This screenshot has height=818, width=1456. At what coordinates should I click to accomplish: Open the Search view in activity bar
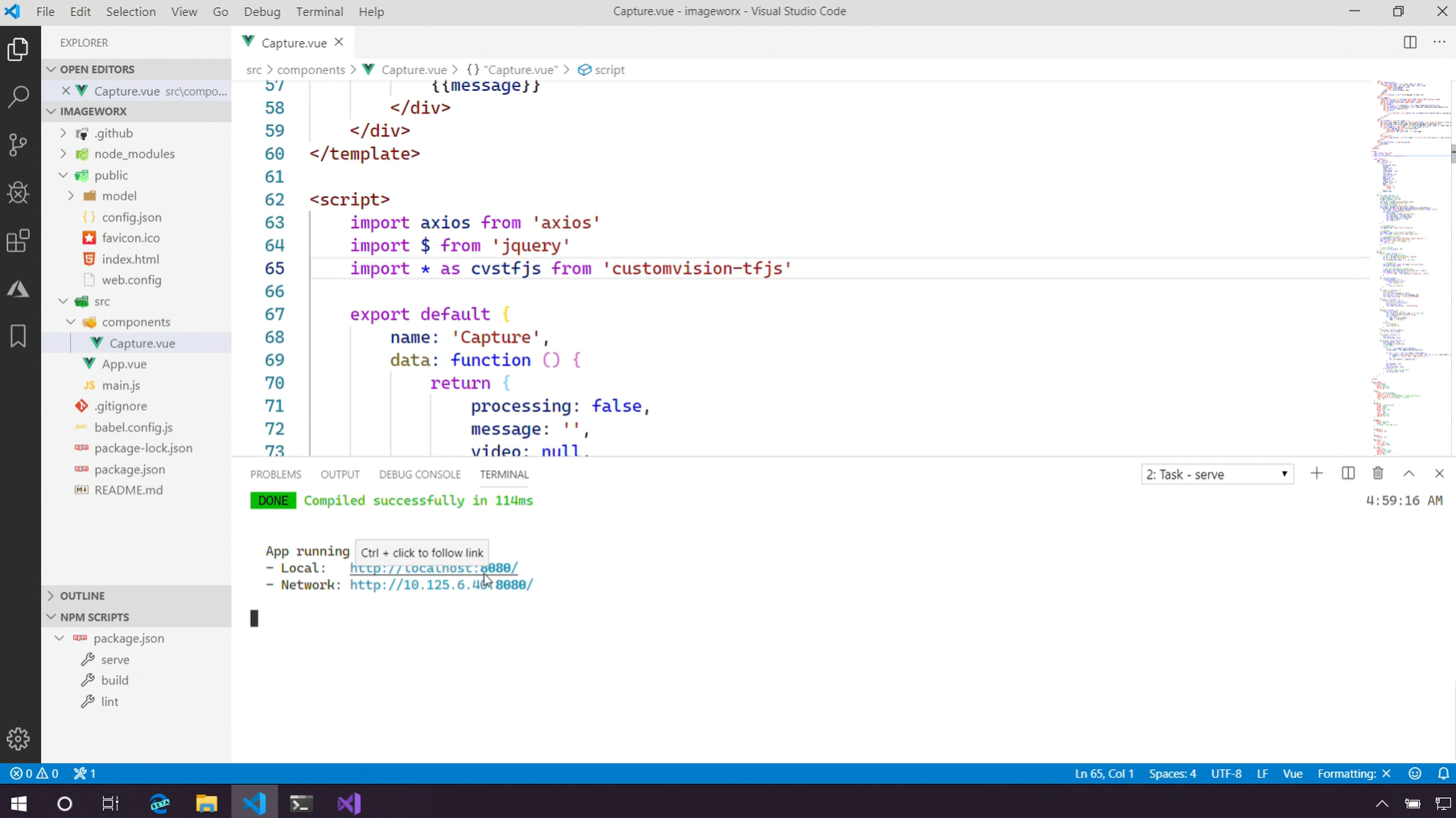point(19,97)
